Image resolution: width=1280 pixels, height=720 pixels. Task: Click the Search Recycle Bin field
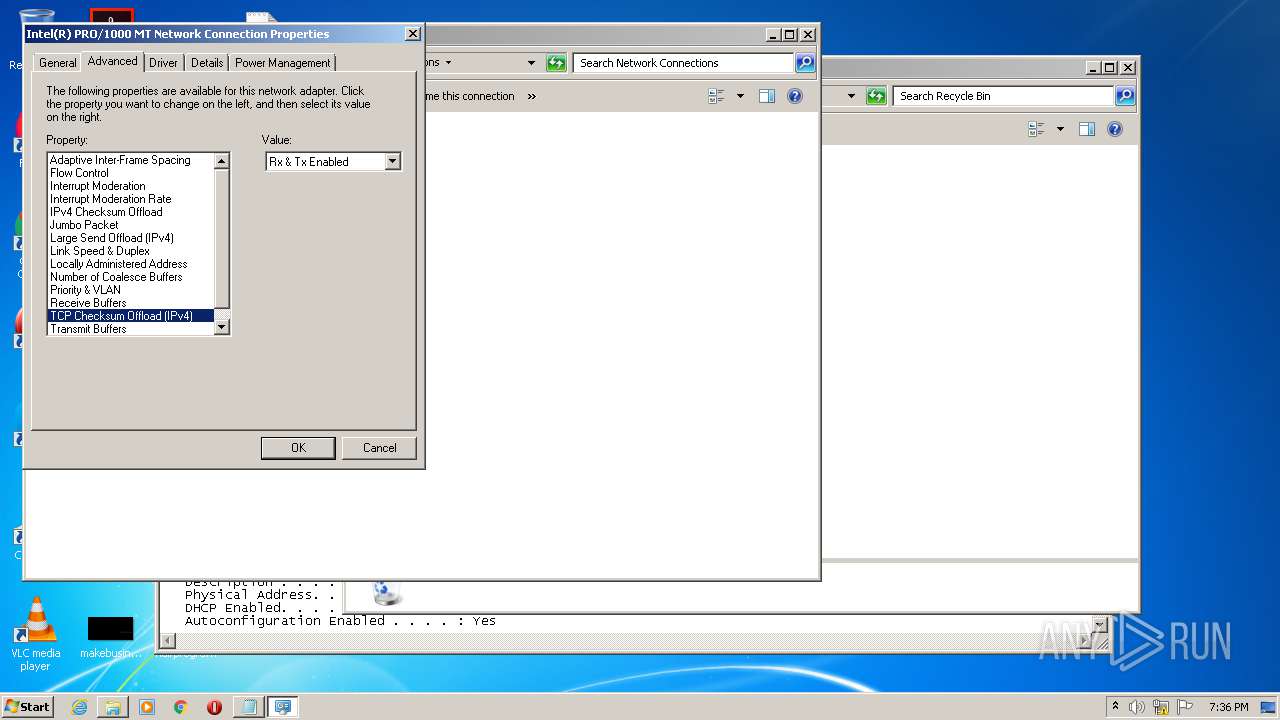1003,96
